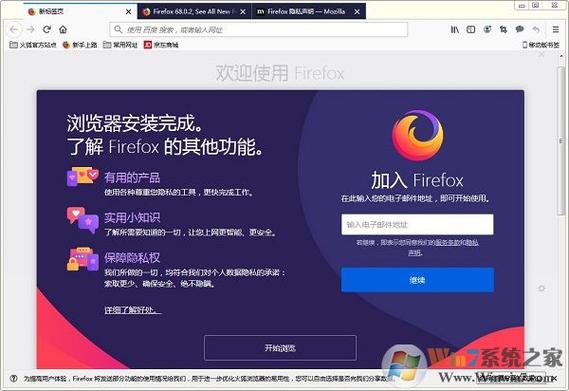Dismiss the welcome overlay with the X
The height and width of the screenshot is (391, 569).
542,54
